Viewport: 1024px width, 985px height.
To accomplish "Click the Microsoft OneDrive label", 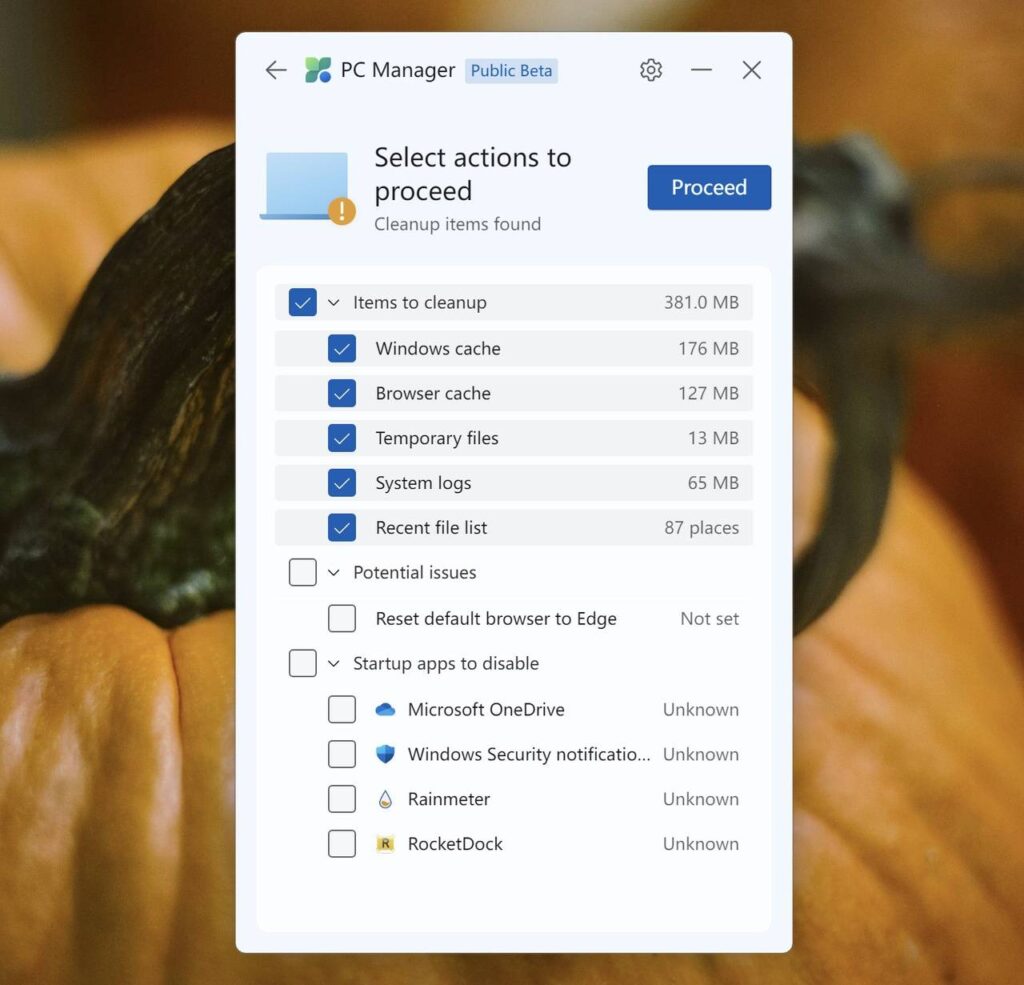I will click(486, 709).
